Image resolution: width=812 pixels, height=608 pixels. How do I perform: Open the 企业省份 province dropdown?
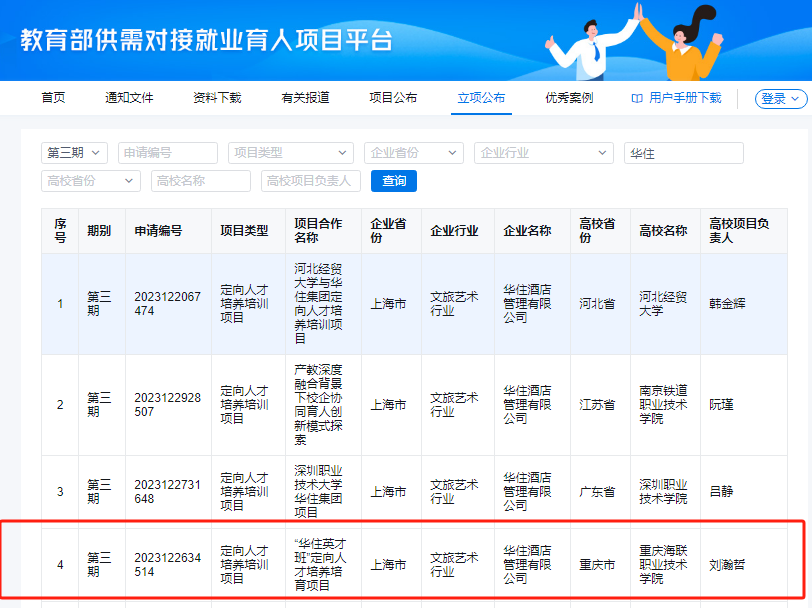[x=413, y=152]
